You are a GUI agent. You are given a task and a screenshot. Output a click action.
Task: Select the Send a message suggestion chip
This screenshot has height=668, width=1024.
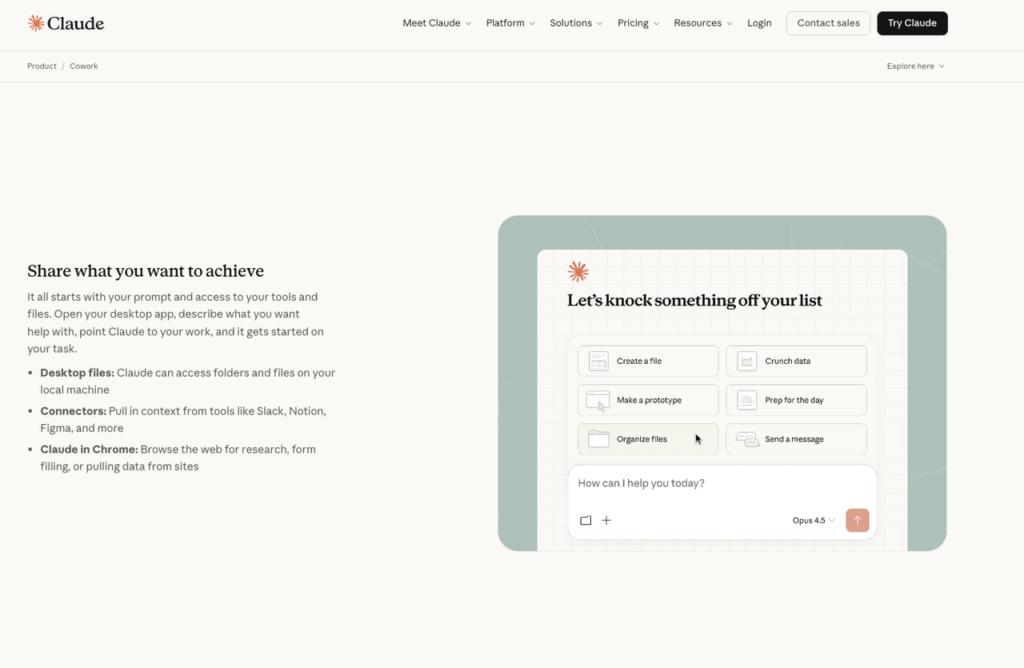click(796, 439)
